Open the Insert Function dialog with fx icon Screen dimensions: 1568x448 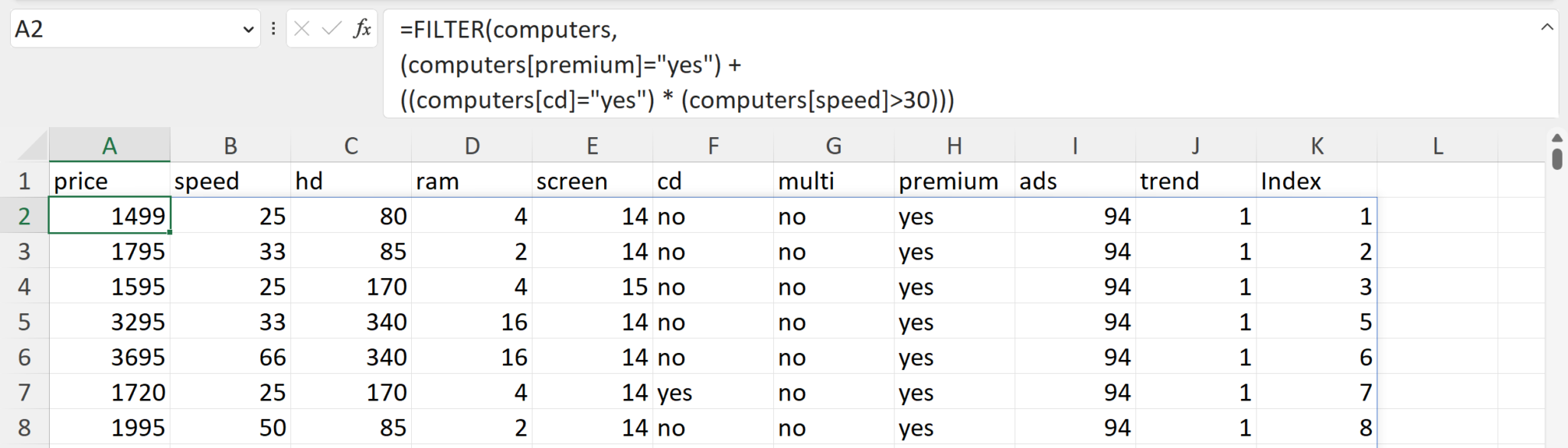point(362,29)
